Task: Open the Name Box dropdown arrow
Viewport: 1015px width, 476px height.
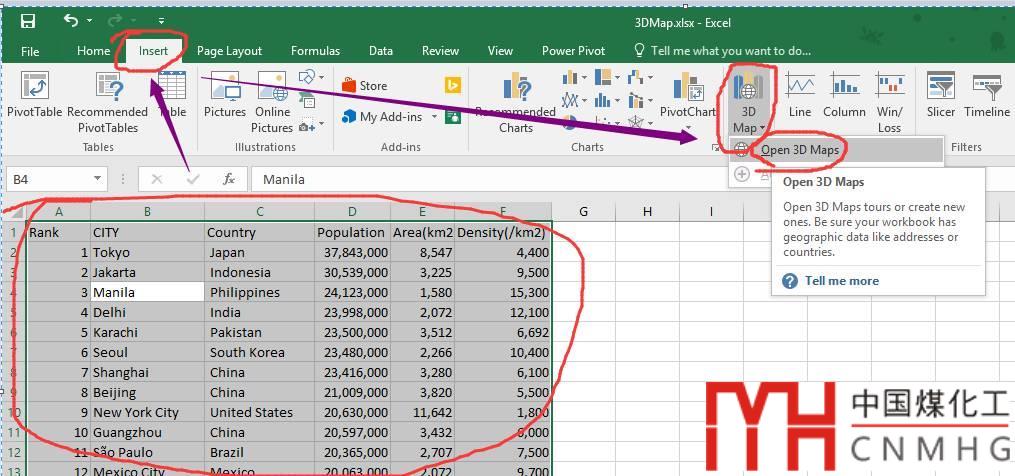Action: tap(97, 179)
